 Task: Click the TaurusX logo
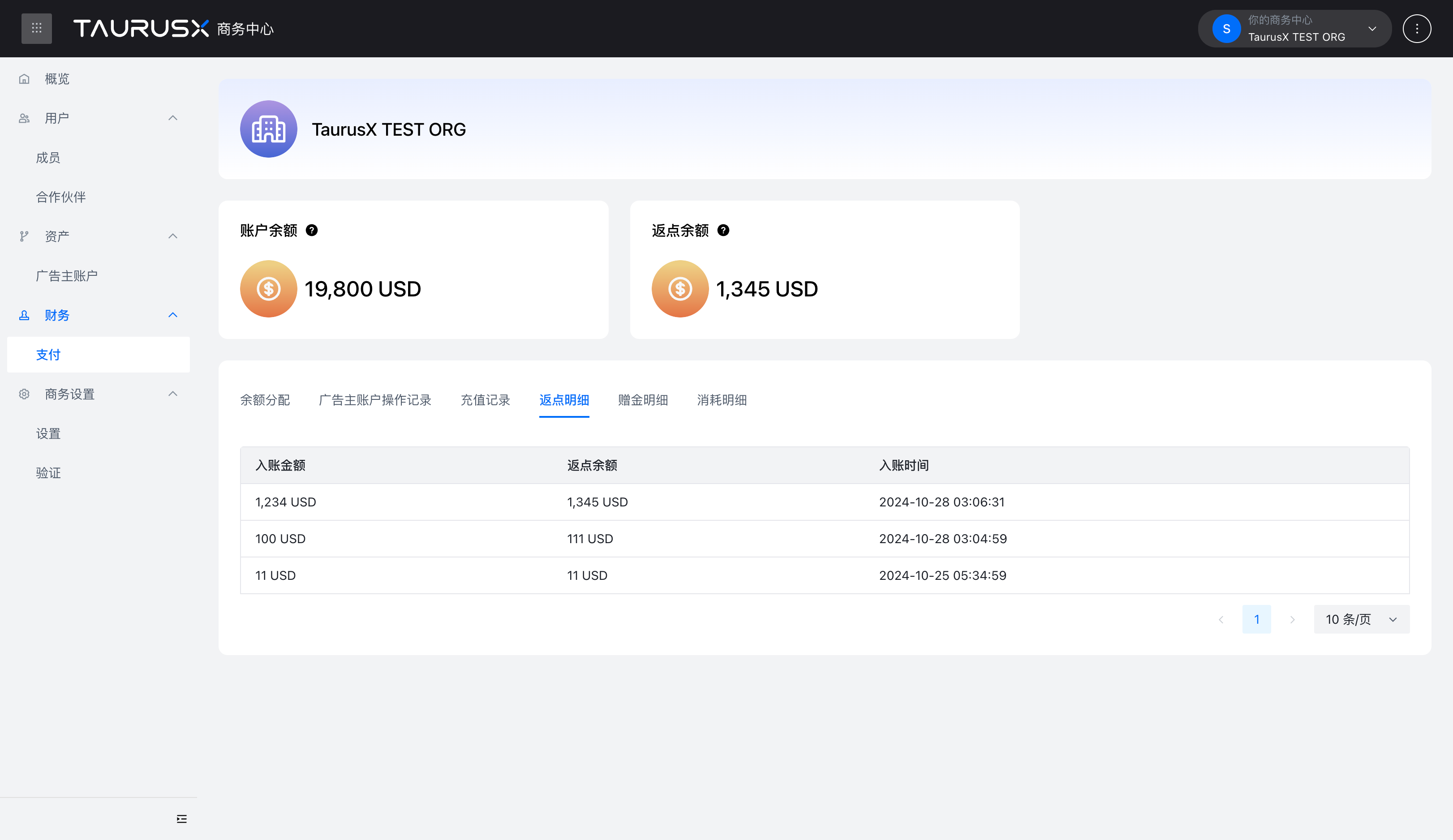click(x=141, y=28)
